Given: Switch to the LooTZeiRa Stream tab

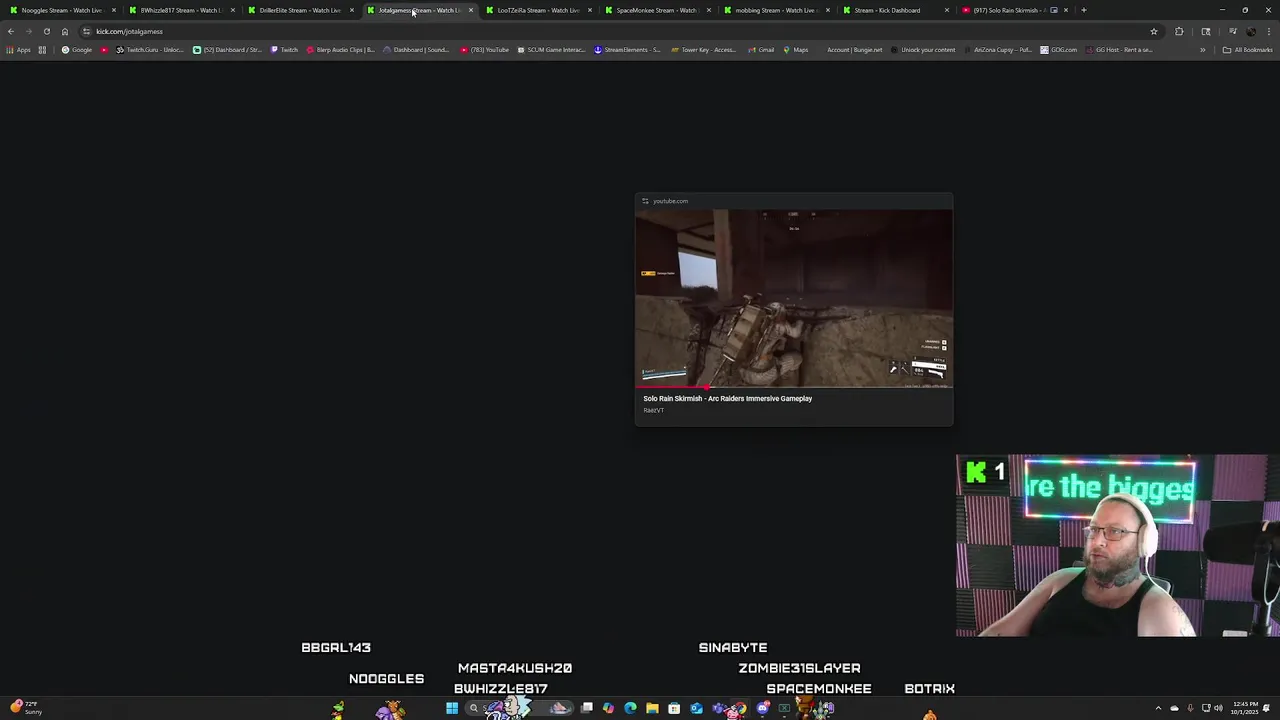Looking at the screenshot, I should point(536,10).
